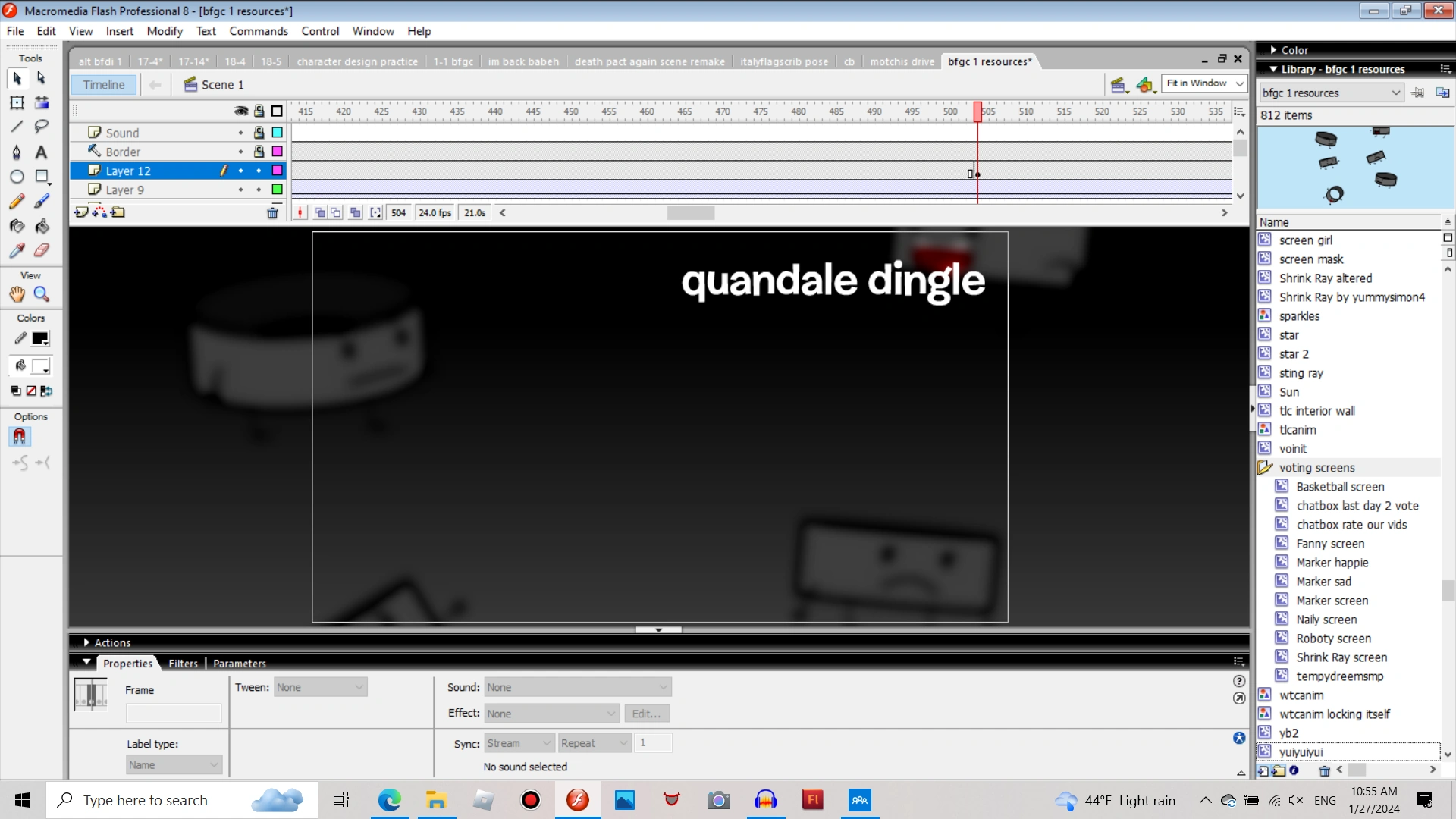Open the Sync Stream dropdown
Viewport: 1456px width, 819px height.
[519, 743]
